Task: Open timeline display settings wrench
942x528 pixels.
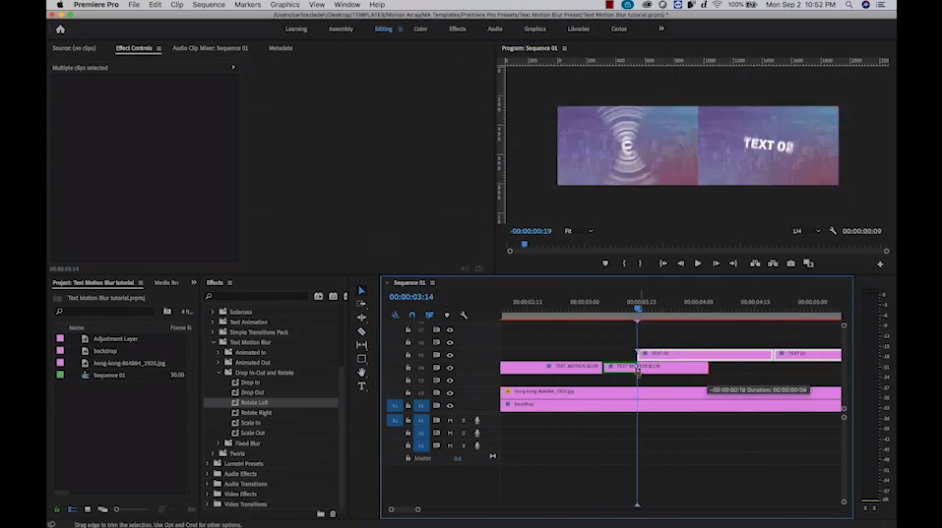Action: [463, 315]
